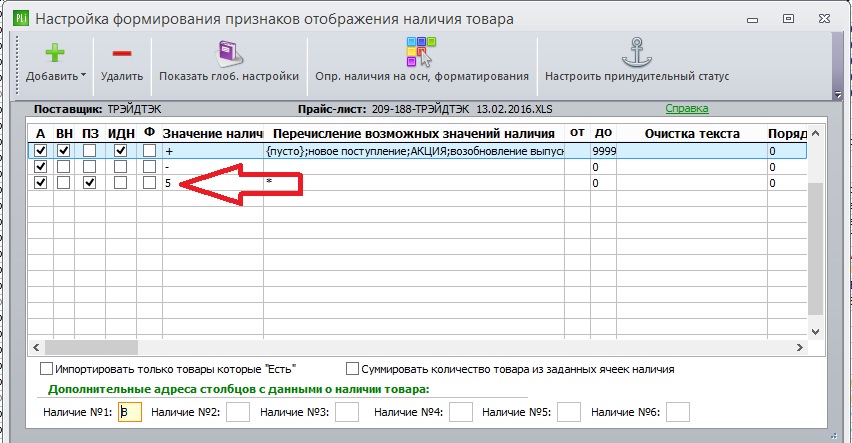Toggle the Ф checkbox in the '+' row
This screenshot has width=852, height=443.
(x=149, y=151)
